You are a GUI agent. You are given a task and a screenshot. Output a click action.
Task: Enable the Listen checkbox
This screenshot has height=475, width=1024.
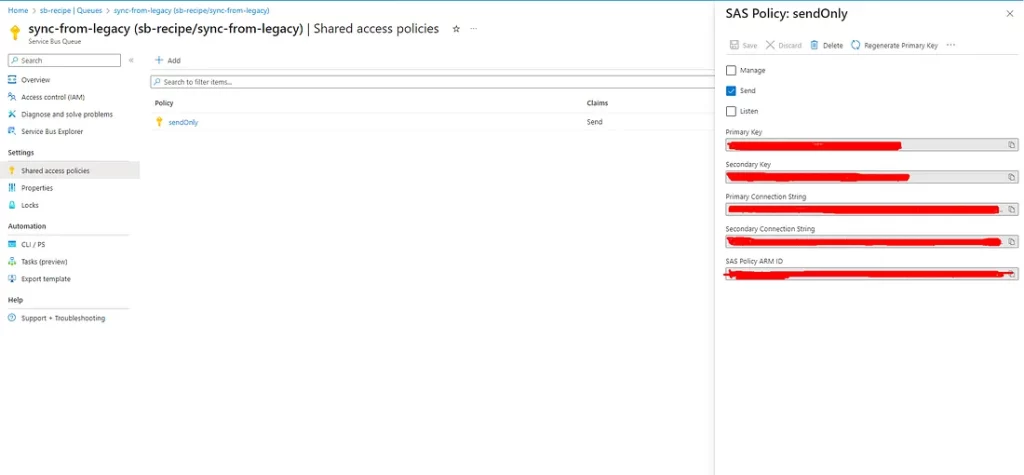pyautogui.click(x=731, y=111)
